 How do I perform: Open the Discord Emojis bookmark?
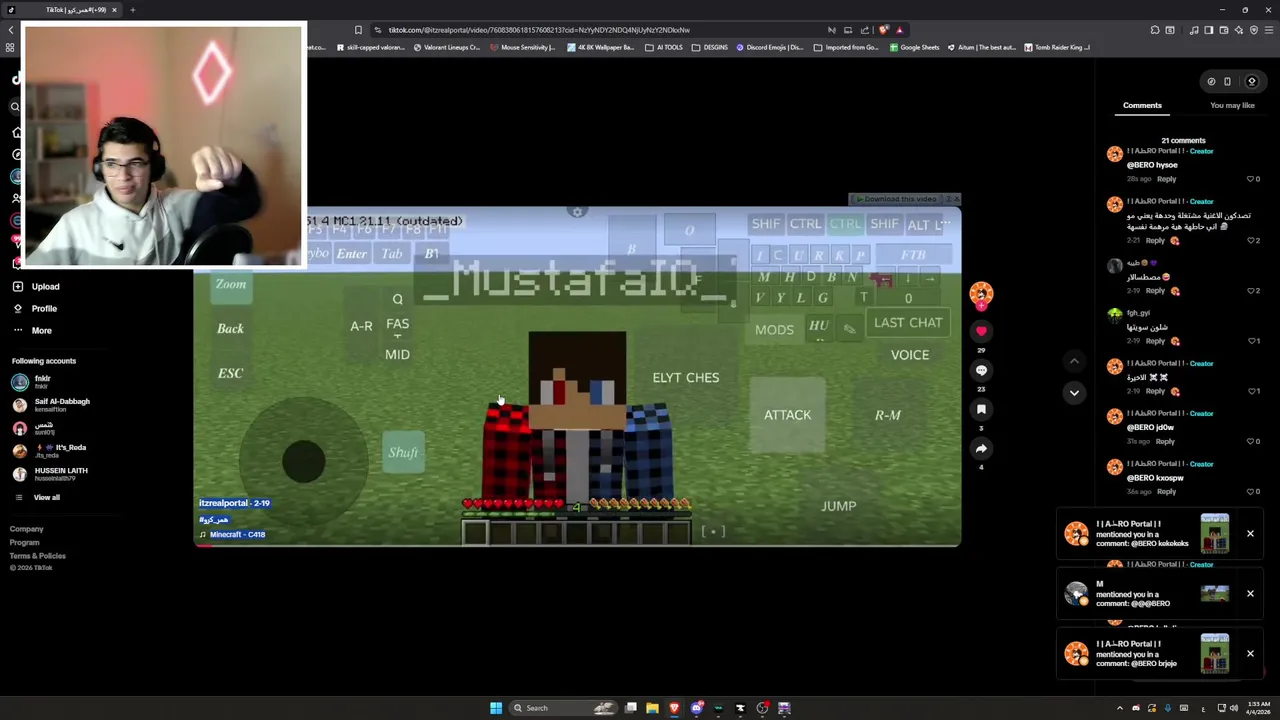(x=770, y=47)
